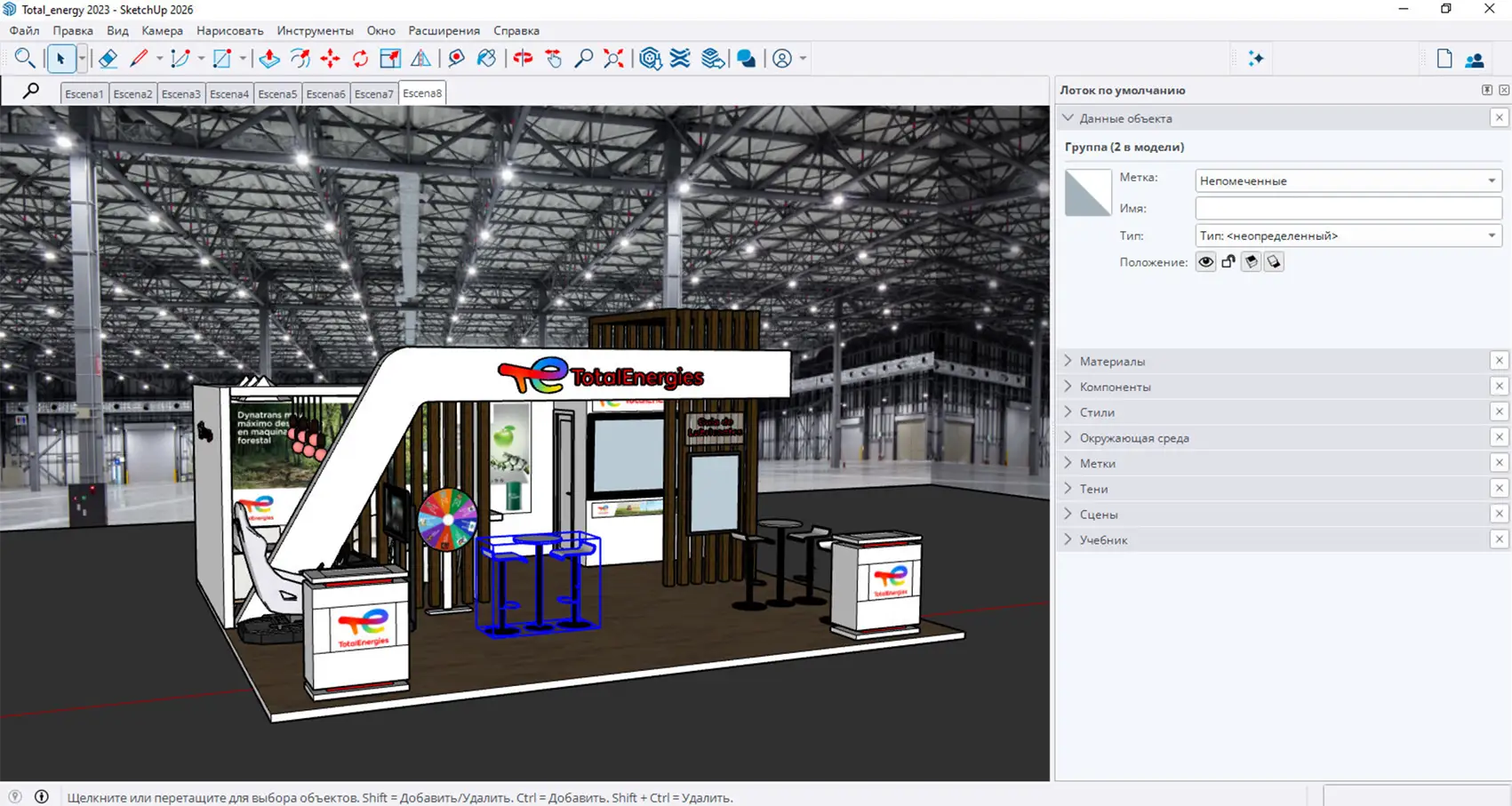This screenshot has height=806, width=1512.
Task: Open the user account profile icon
Action: pos(782,59)
